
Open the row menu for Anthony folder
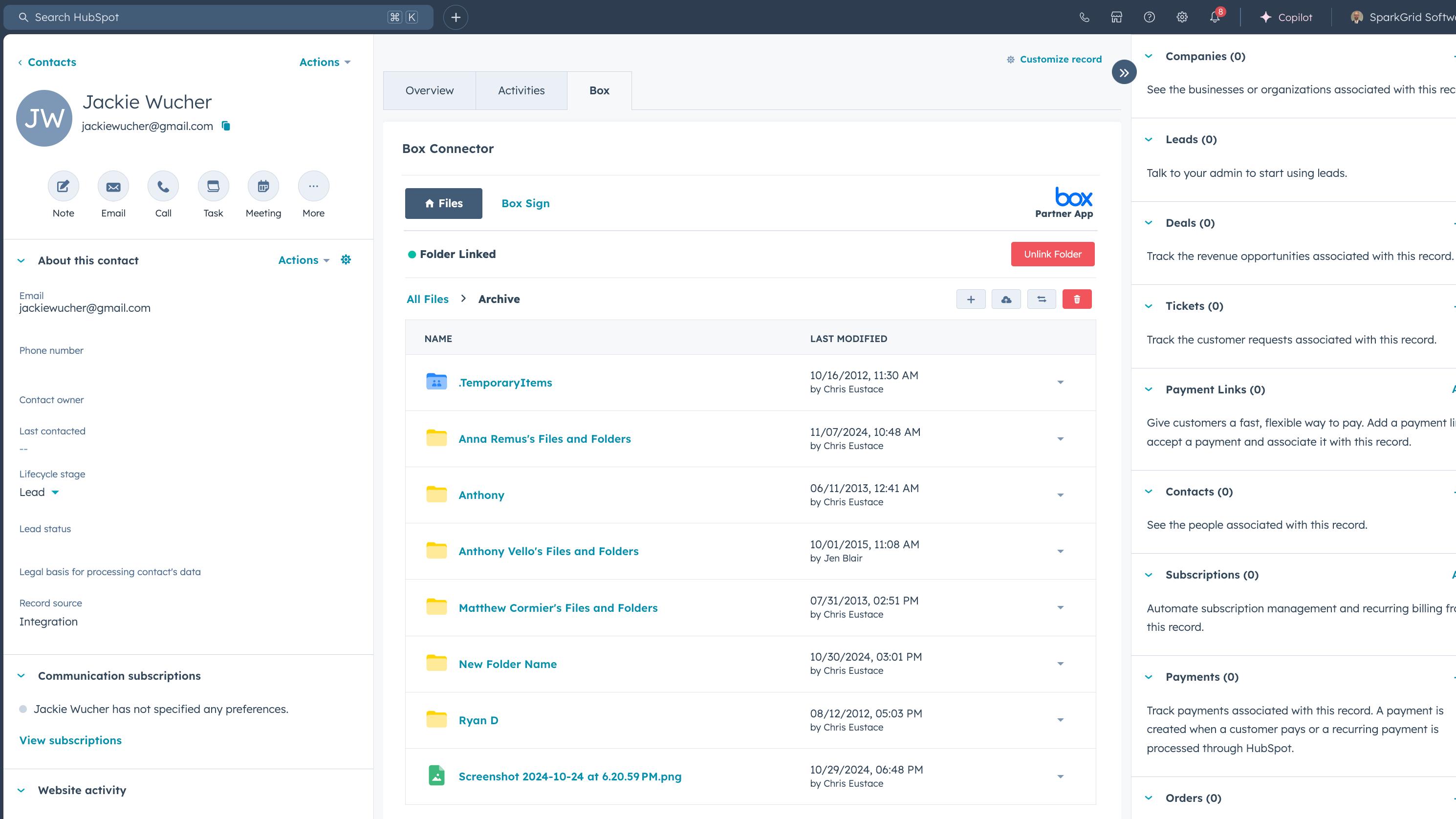coord(1060,495)
